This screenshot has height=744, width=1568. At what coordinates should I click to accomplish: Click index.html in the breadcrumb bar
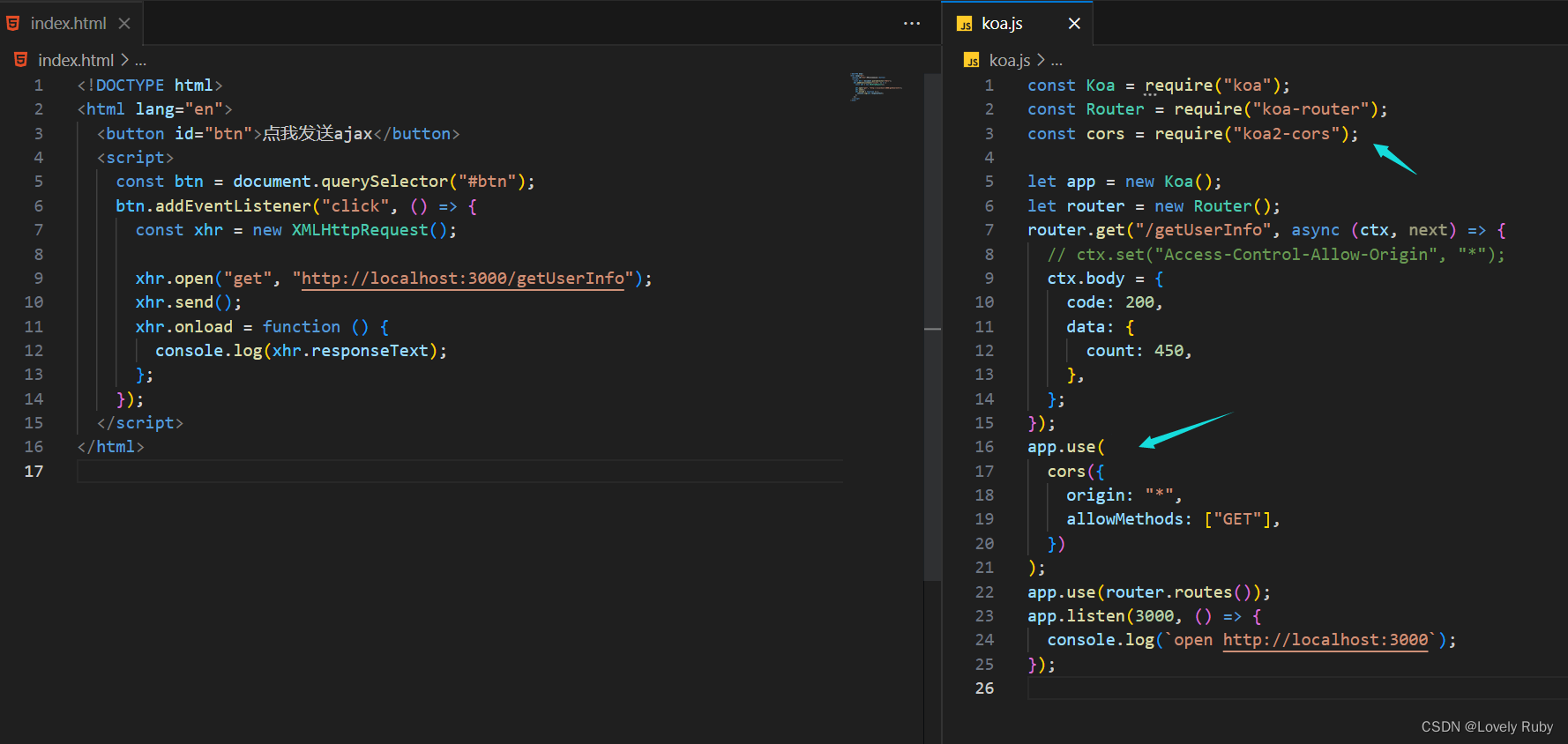[x=76, y=60]
